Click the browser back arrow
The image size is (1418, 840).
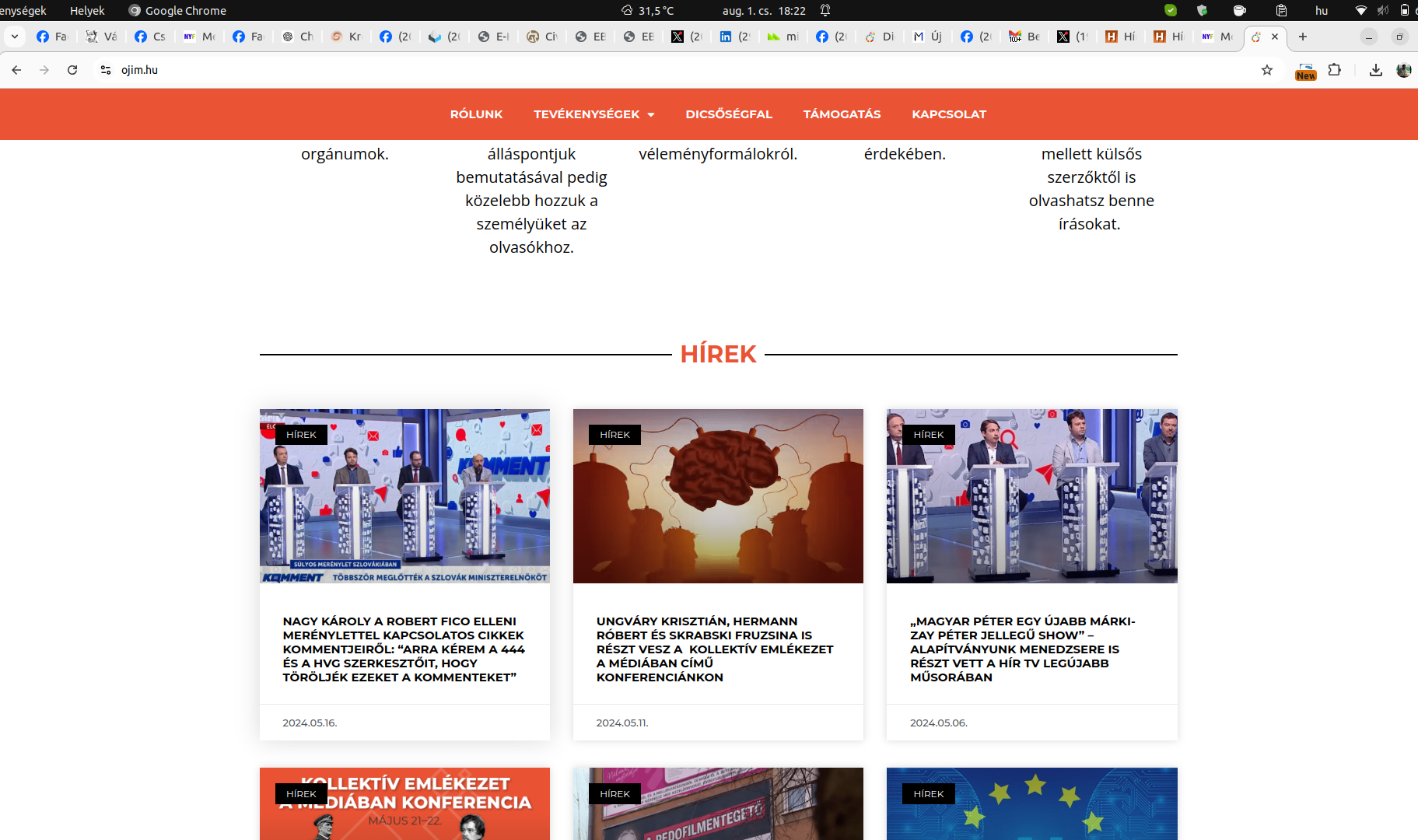point(16,70)
